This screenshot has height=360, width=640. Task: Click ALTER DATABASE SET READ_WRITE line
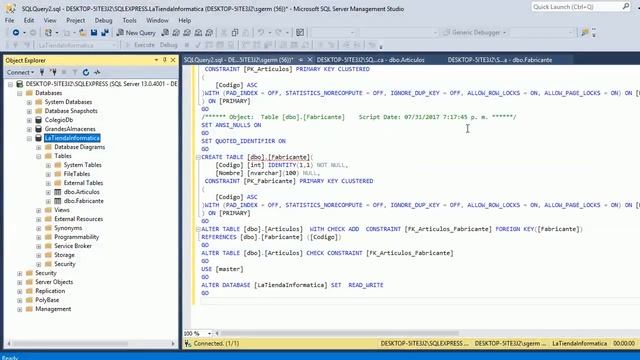click(x=292, y=285)
